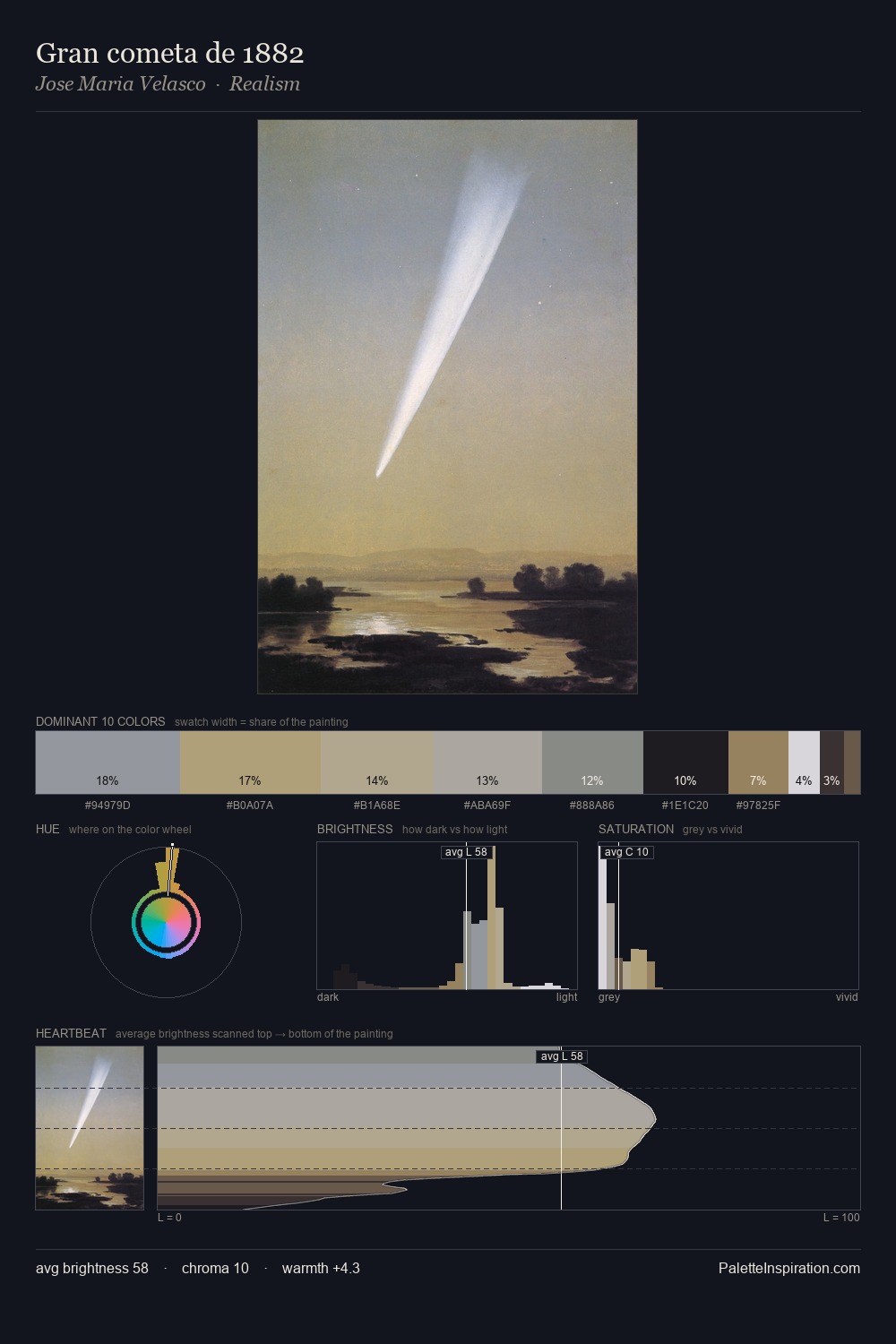
Task: Open the main comet painting image
Action: click(447, 407)
